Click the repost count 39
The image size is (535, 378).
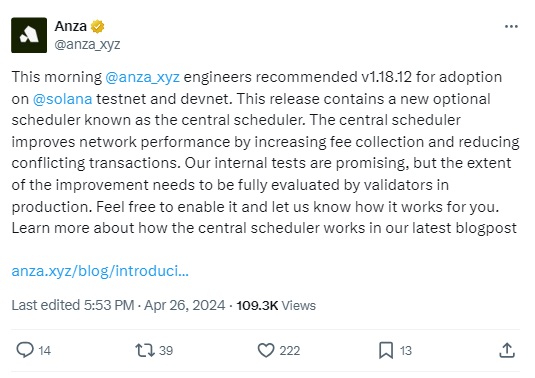pyautogui.click(x=166, y=351)
